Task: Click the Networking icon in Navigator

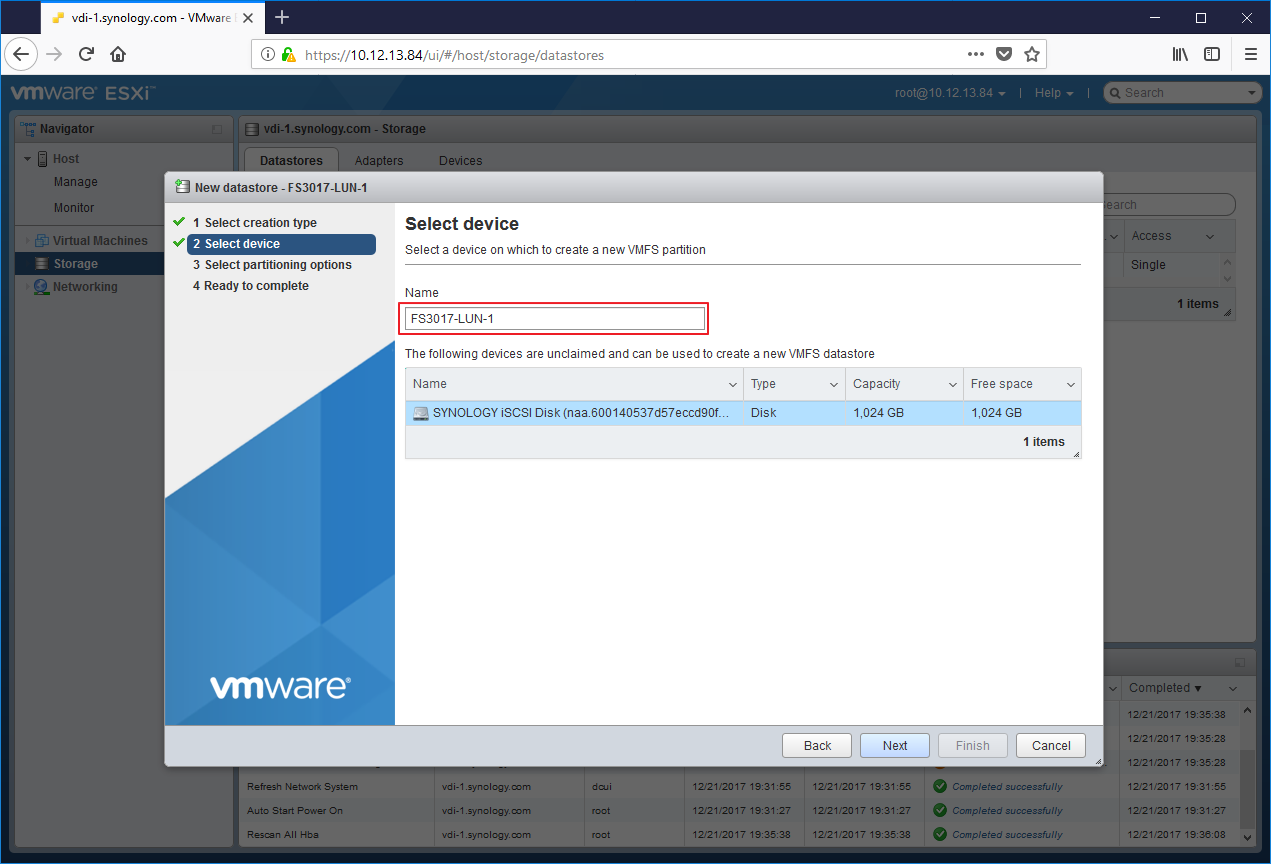Action: [41, 287]
